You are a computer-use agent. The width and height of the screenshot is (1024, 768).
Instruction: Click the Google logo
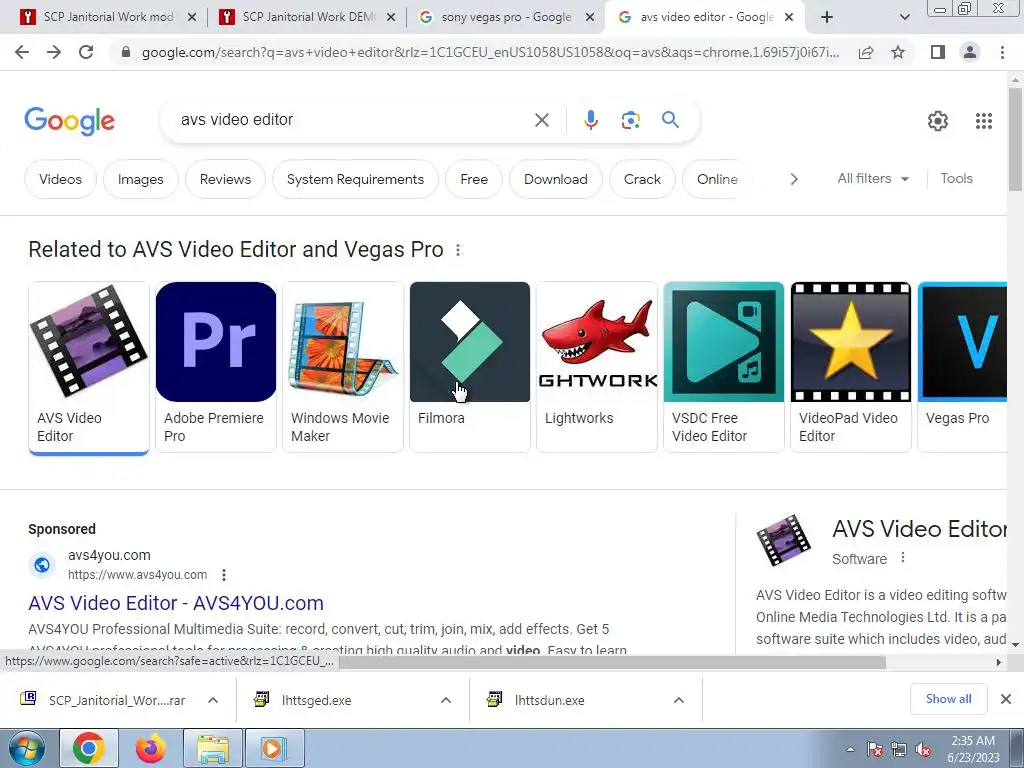69,121
